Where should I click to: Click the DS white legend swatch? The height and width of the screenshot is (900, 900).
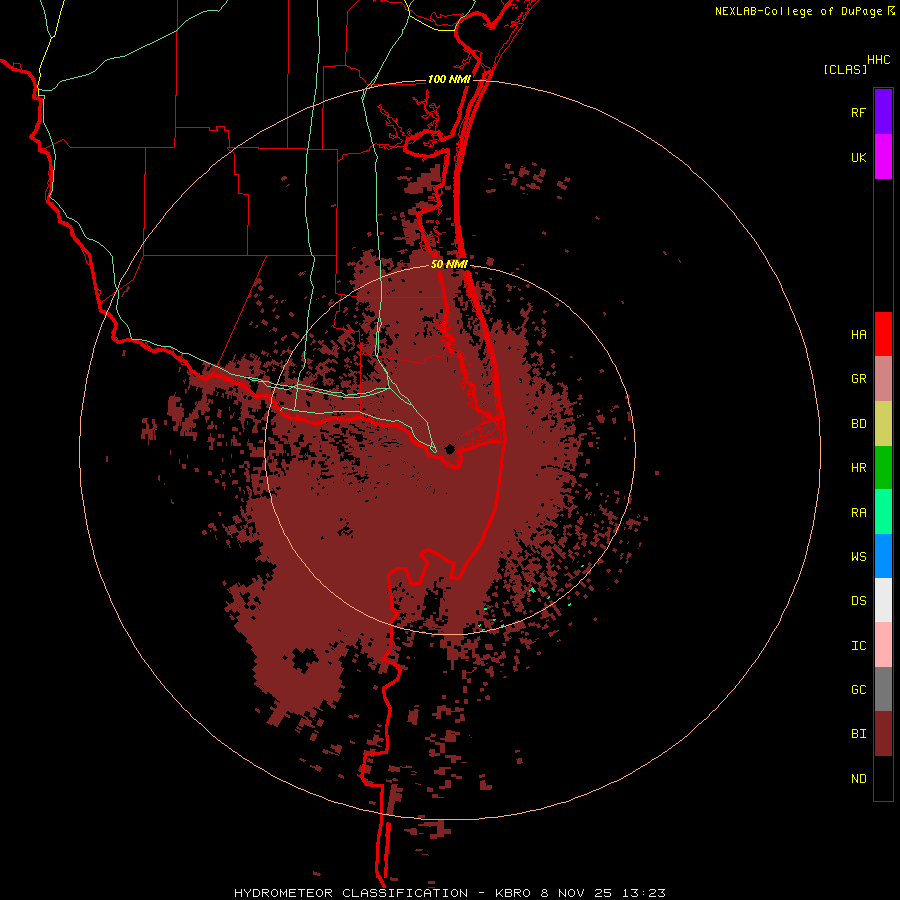click(x=883, y=600)
